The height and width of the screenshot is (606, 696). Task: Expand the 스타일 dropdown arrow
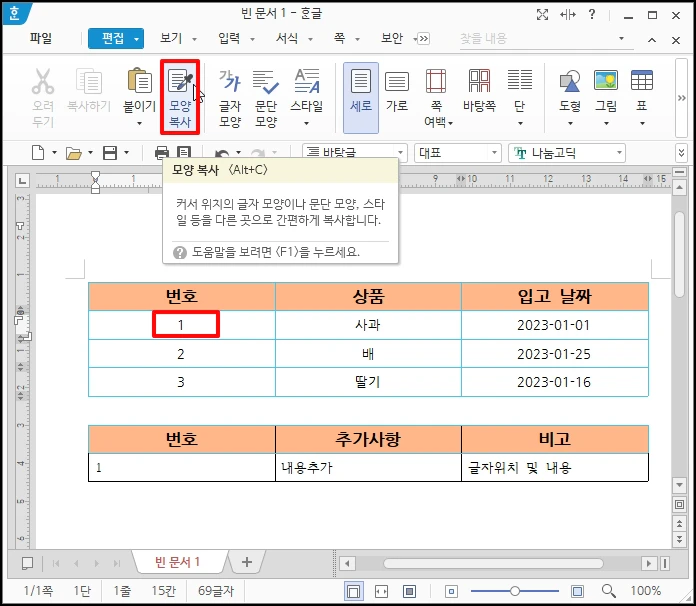[x=306, y=123]
